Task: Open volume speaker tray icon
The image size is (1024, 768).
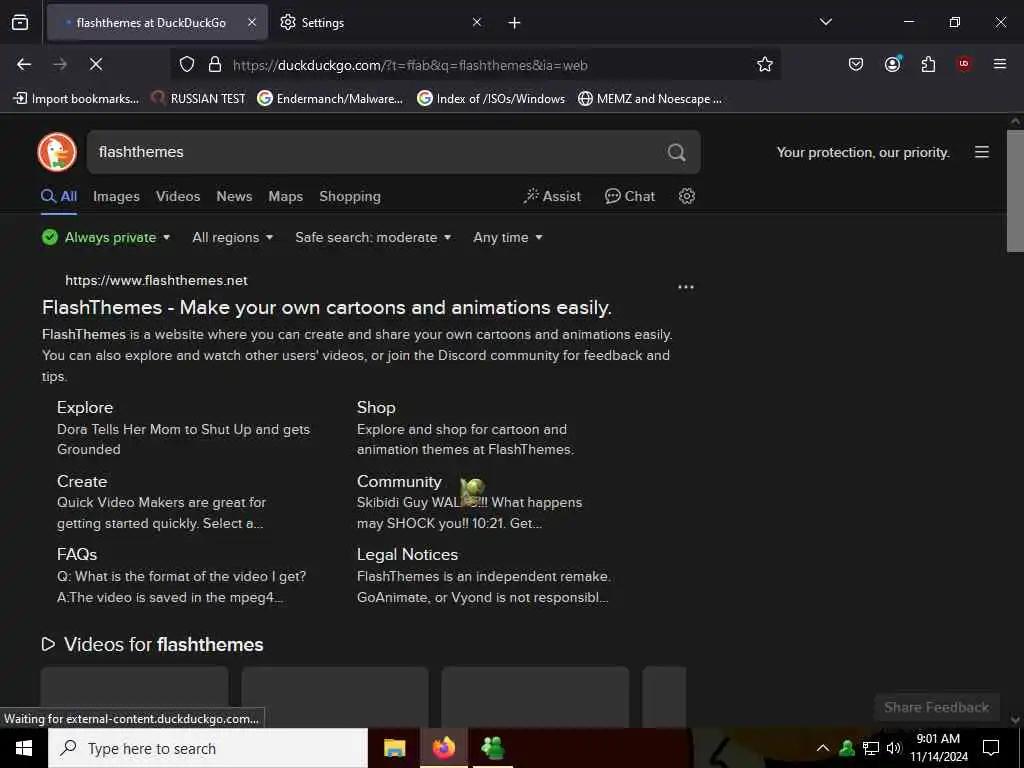Action: click(x=893, y=748)
